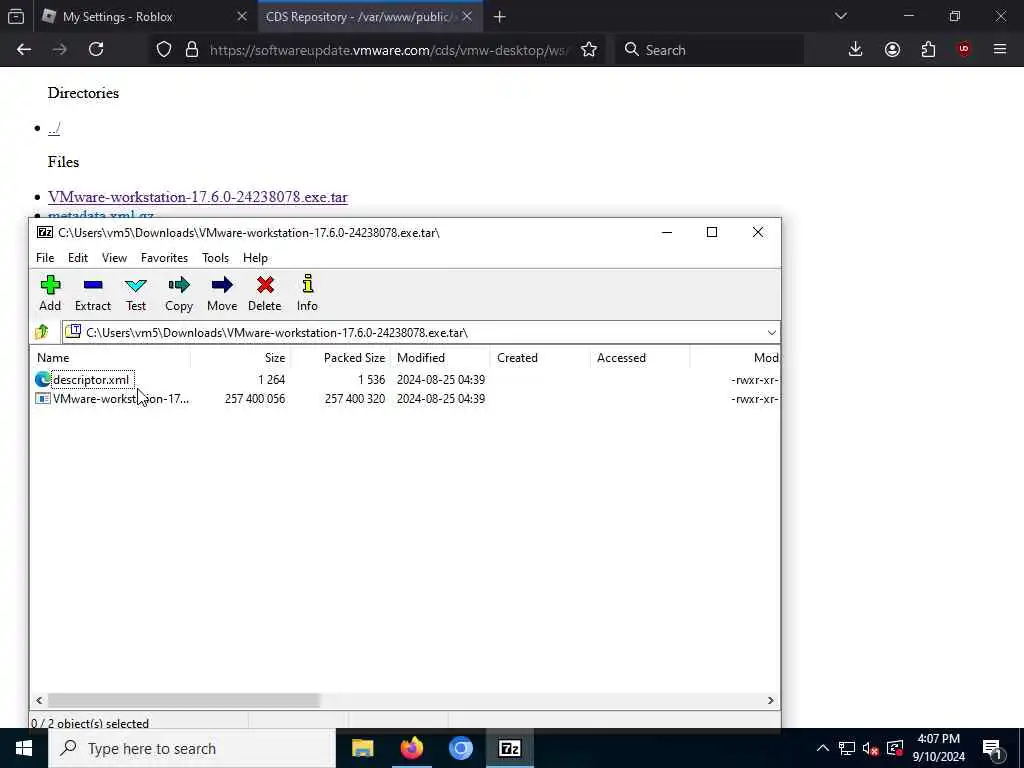Close the My Settings - Roblox tab
Screen dimensions: 1024x768
pos(242,16)
